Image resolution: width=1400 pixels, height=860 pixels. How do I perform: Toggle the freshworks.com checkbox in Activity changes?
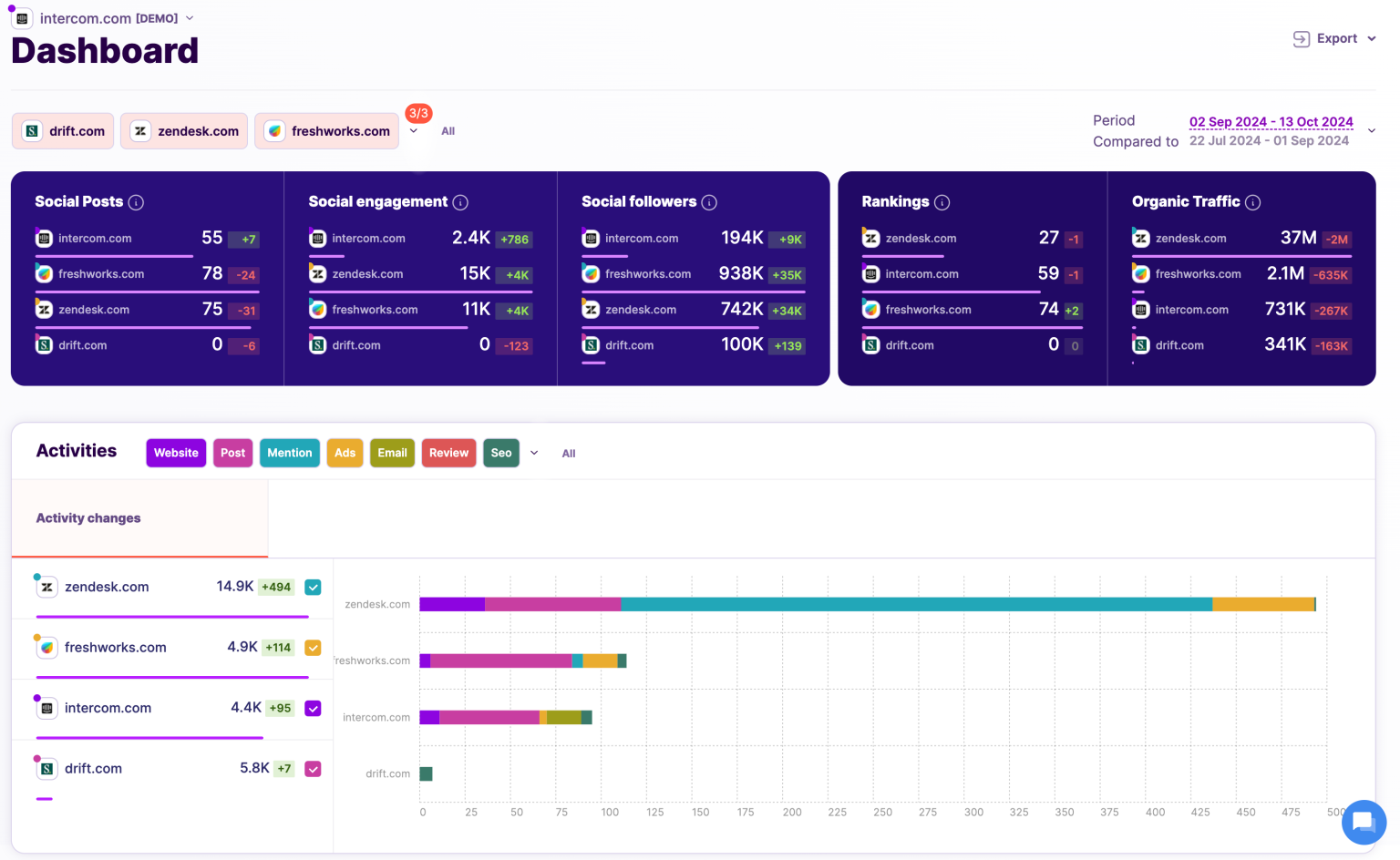[313, 647]
